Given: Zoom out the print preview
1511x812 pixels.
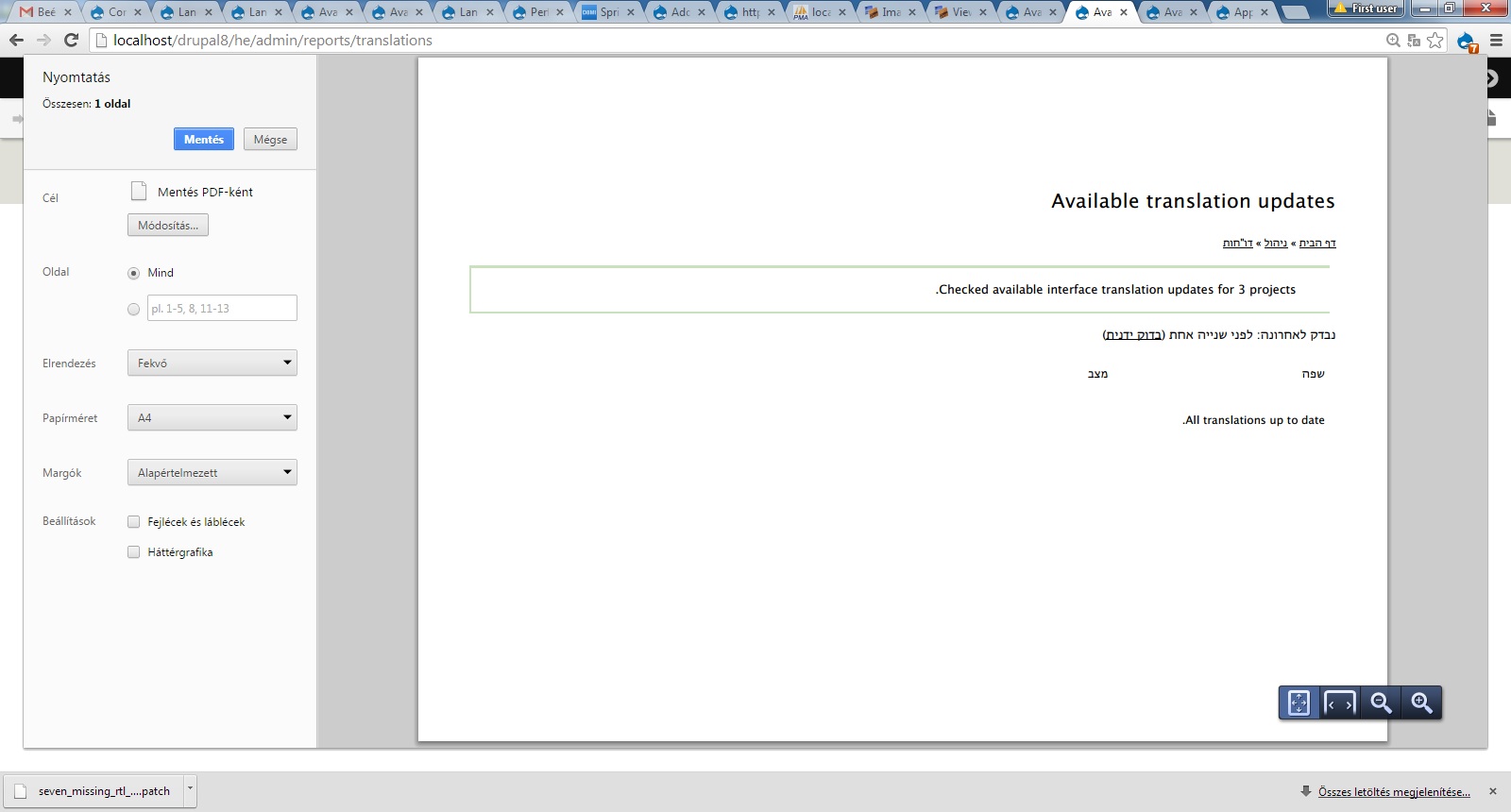Looking at the screenshot, I should pyautogui.click(x=1381, y=703).
